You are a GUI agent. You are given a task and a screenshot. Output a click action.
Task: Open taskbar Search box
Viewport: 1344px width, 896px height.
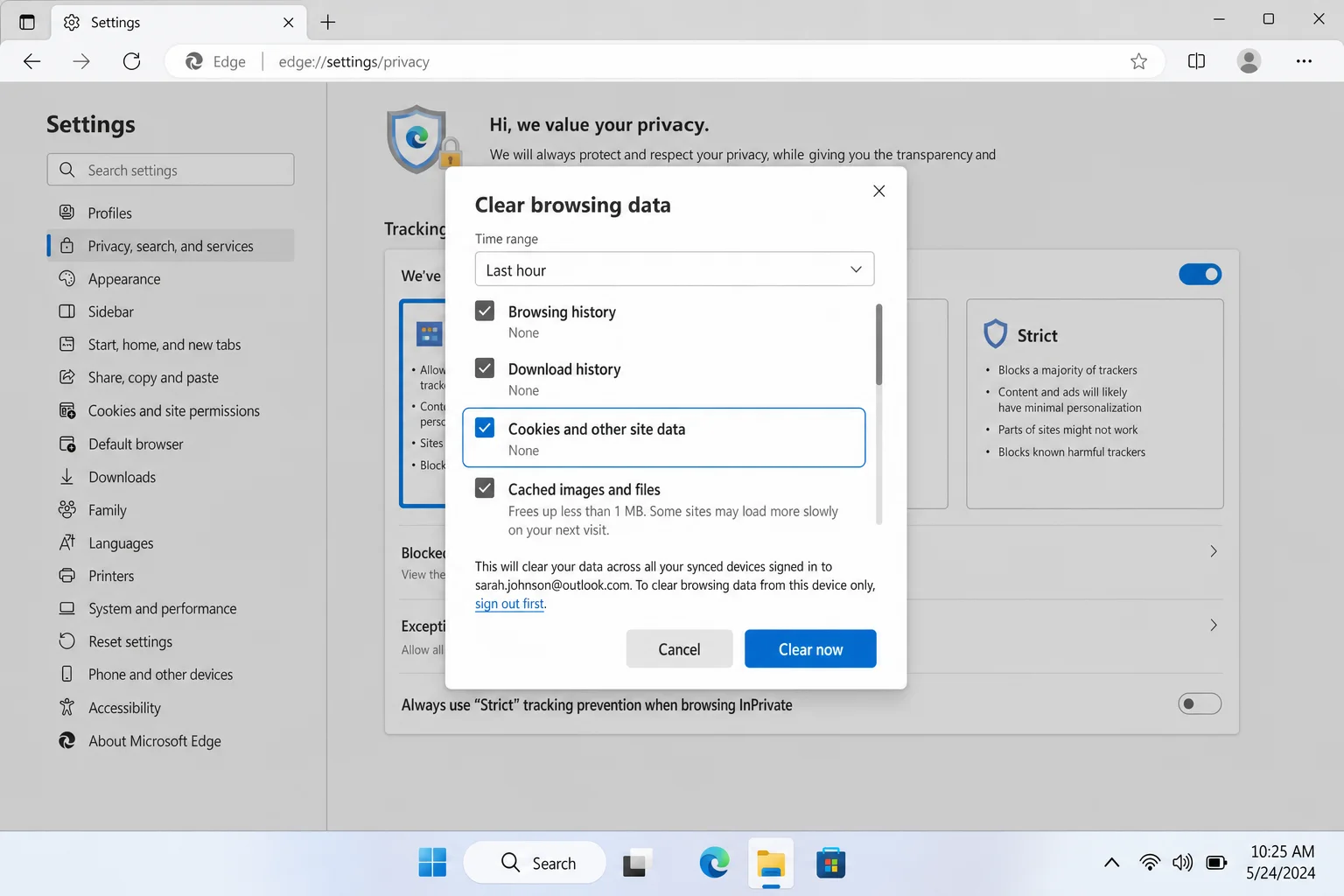point(535,863)
